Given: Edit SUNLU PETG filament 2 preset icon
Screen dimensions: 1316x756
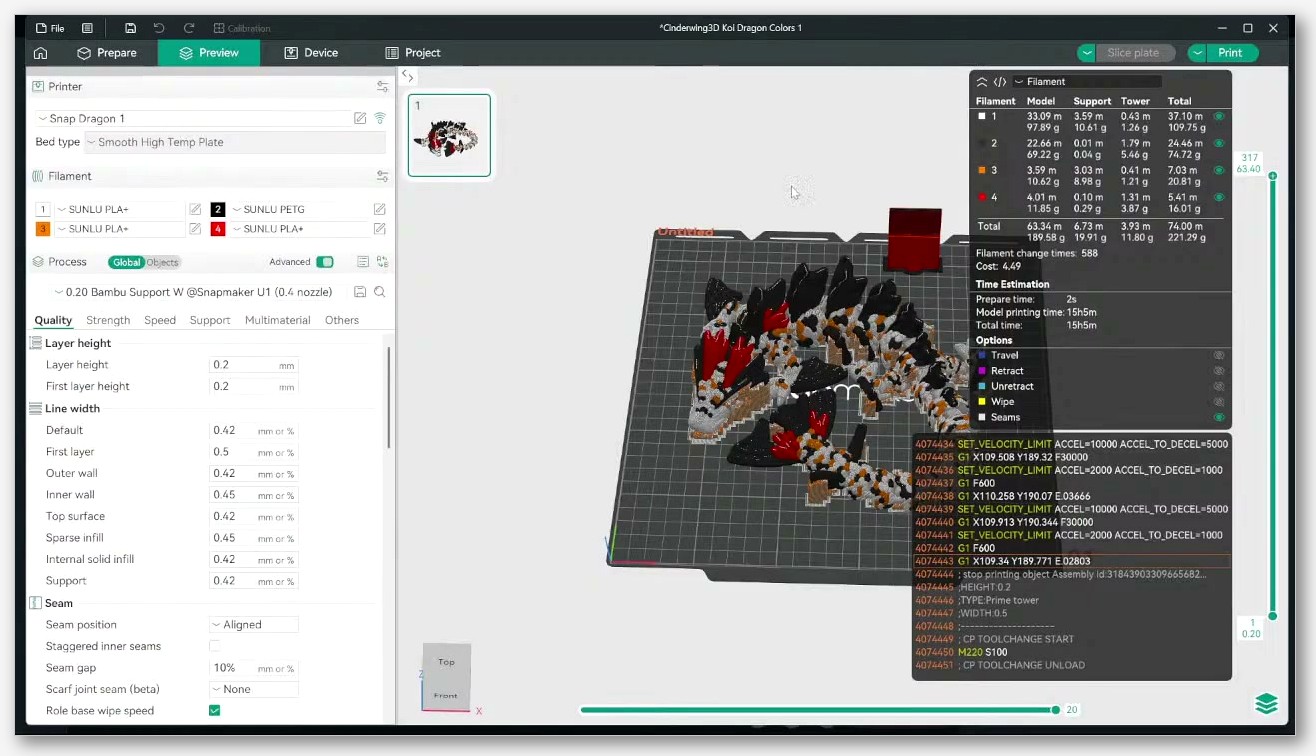Looking at the screenshot, I should click(380, 209).
